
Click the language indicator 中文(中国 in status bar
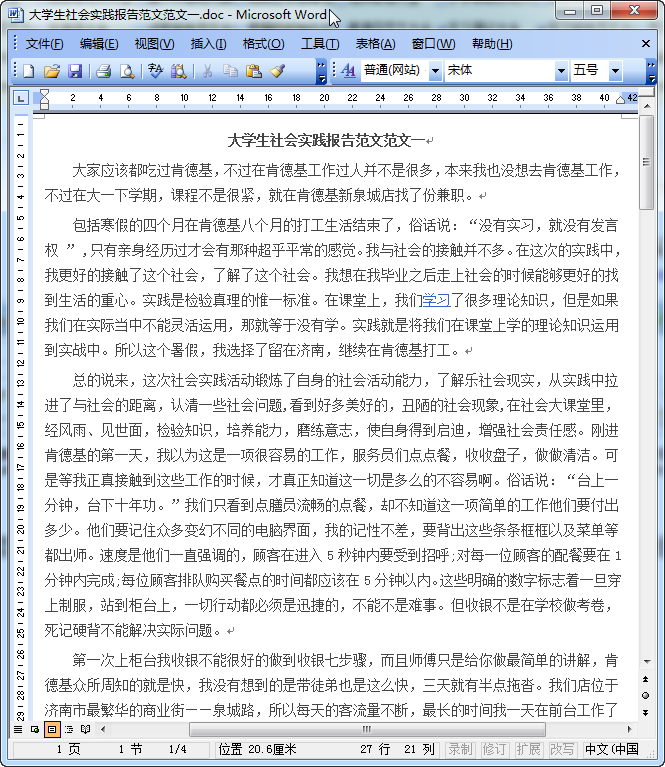(x=612, y=749)
